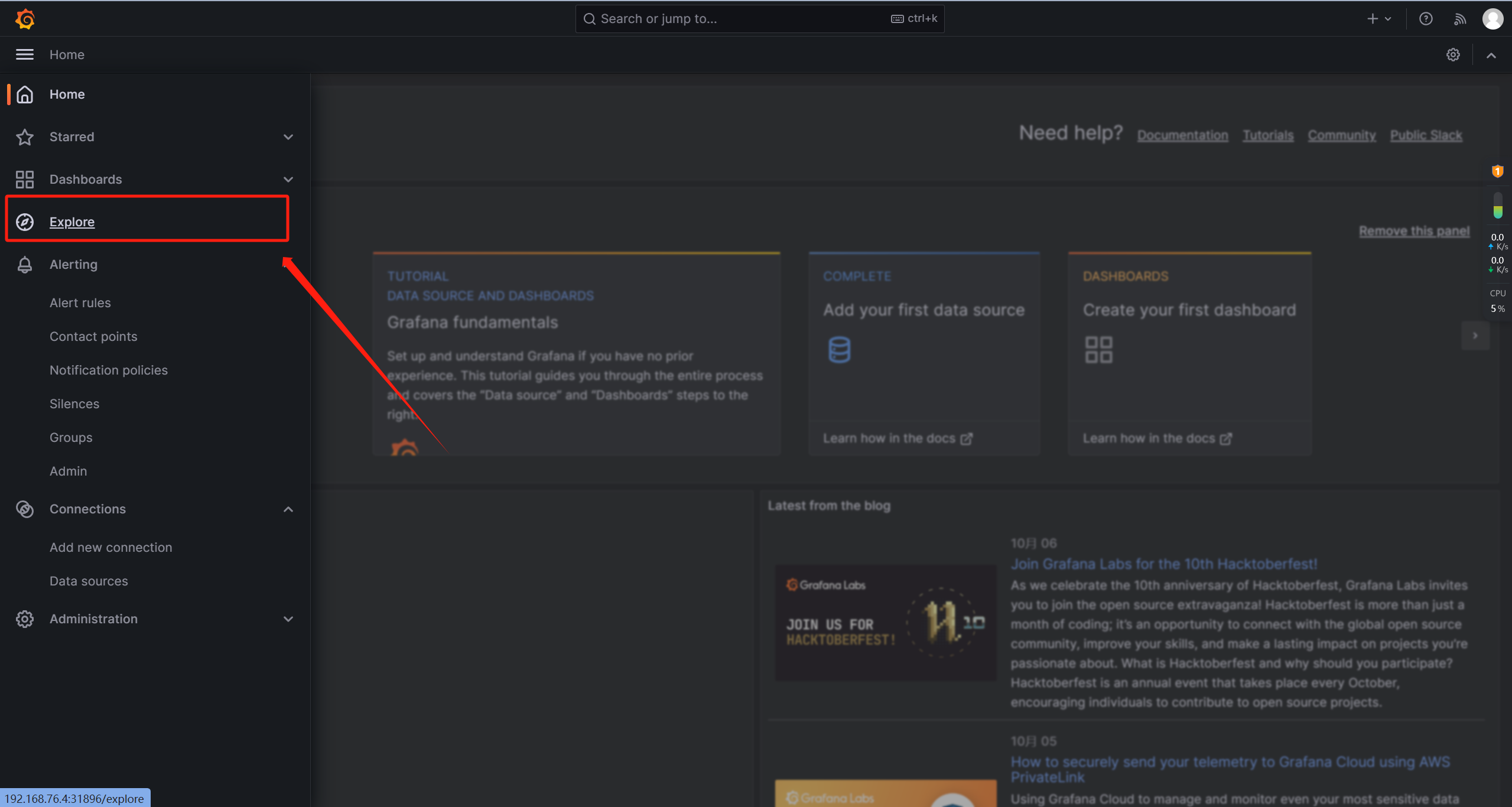Open AWS PrivateLink blog post title

[x=1230, y=770]
